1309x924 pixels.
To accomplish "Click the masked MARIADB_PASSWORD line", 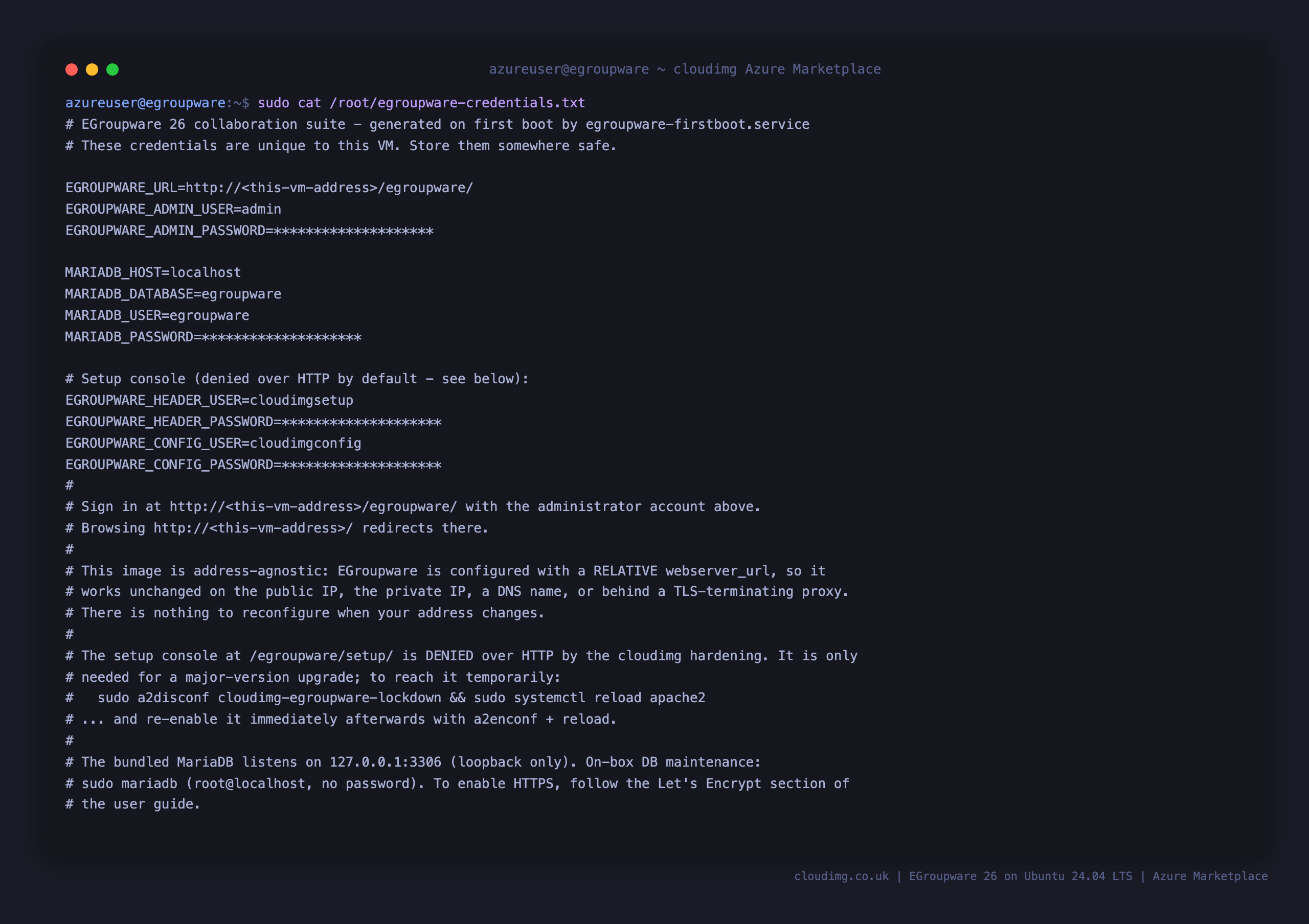I will click(213, 337).
